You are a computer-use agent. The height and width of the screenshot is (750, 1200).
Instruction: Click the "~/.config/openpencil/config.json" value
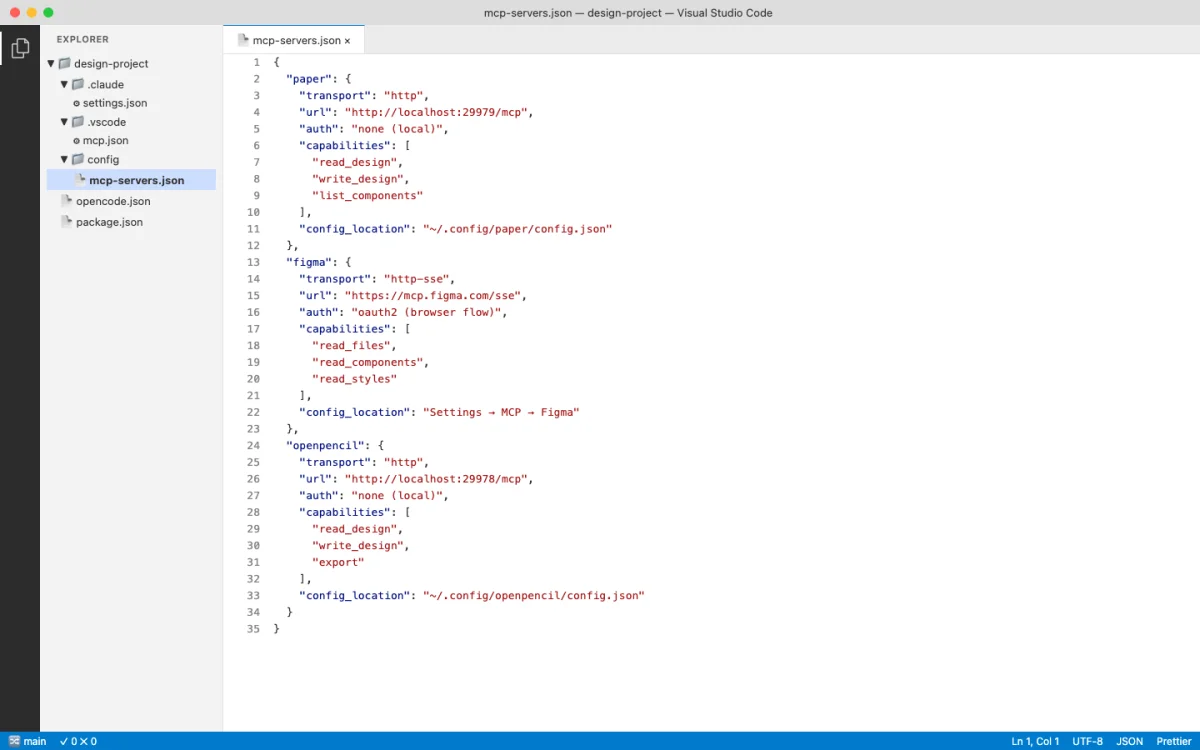534,595
